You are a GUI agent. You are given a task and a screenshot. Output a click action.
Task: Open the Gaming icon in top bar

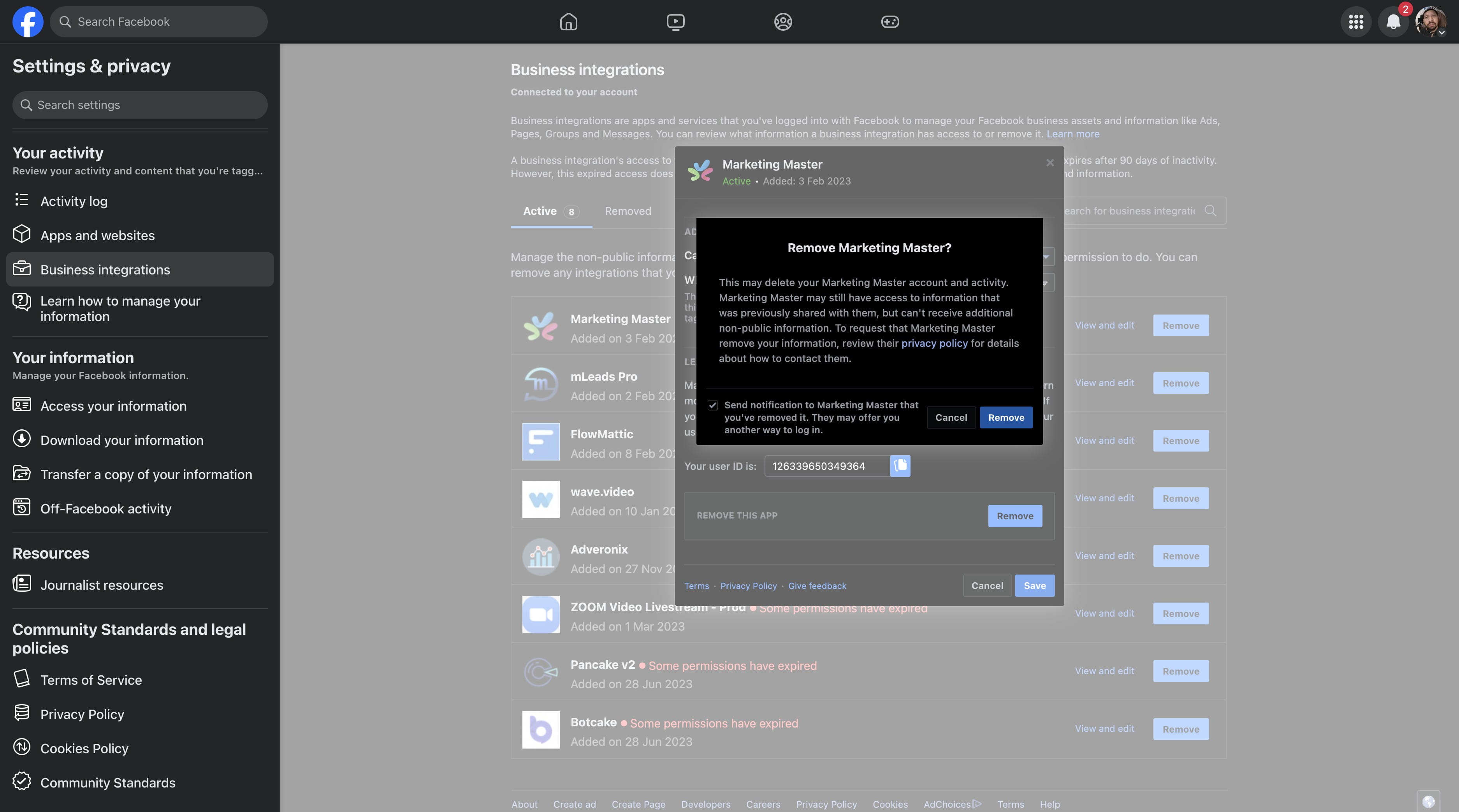[x=890, y=21]
